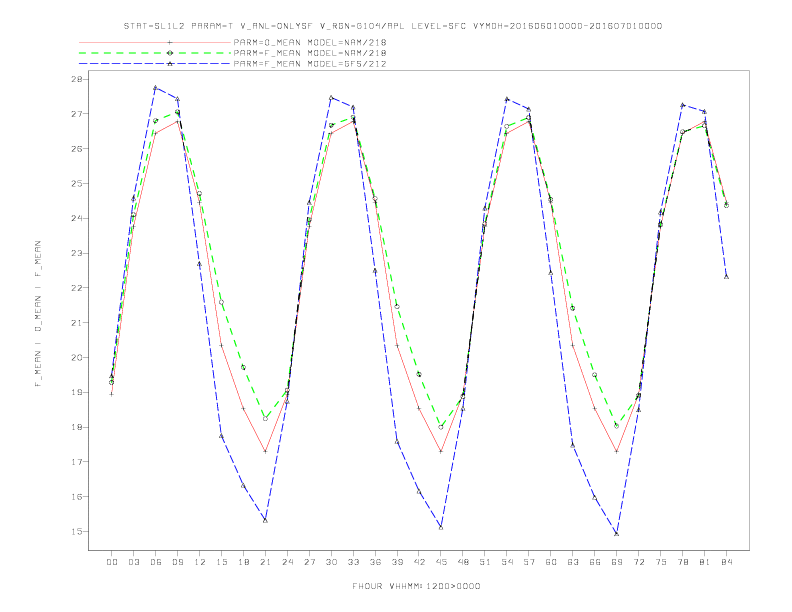The width and height of the screenshot is (792, 612).
Task: Click y-axis tick label 19
Action: pos(76,392)
